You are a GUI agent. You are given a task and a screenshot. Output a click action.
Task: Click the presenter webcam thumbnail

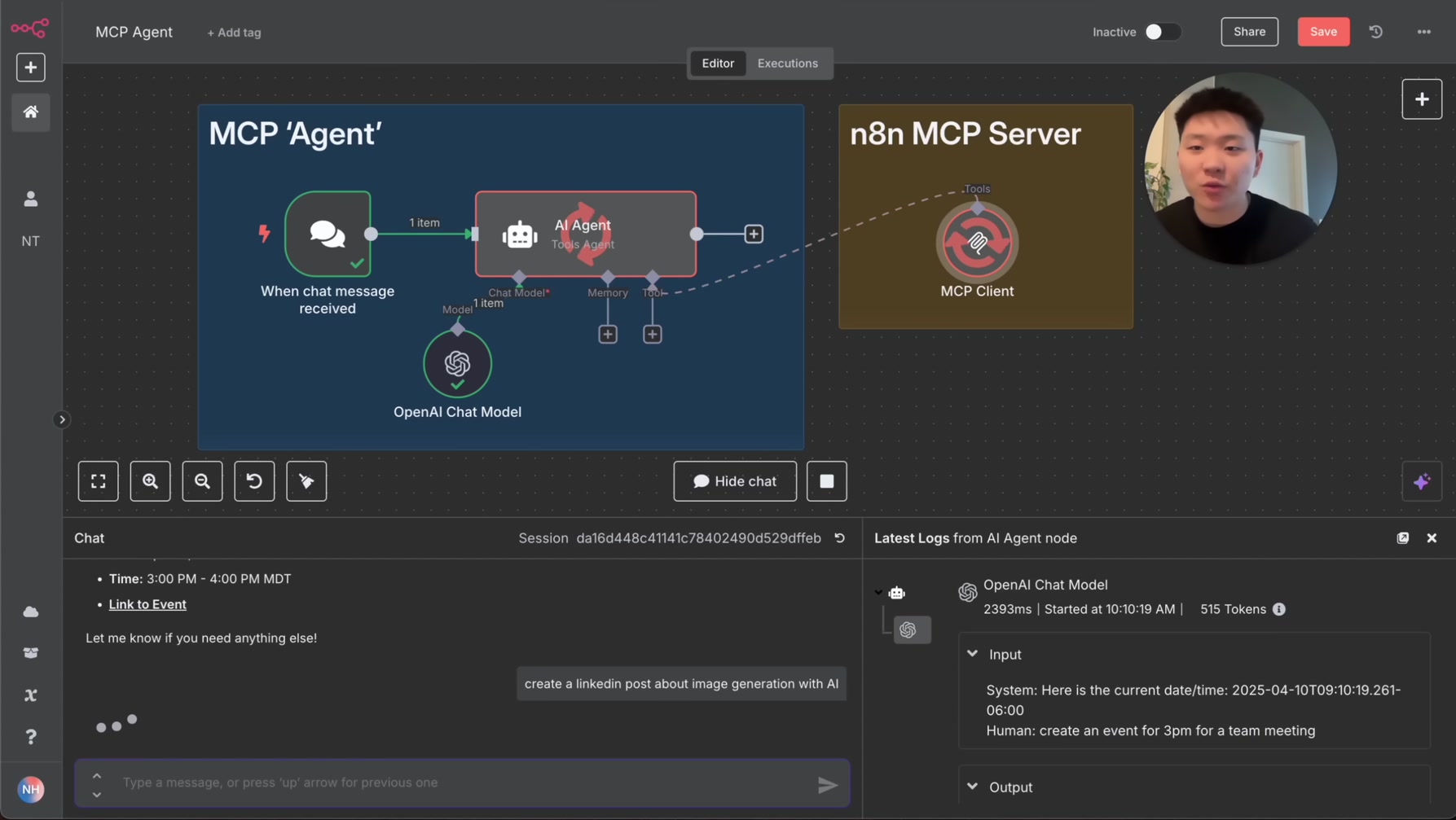point(1239,169)
